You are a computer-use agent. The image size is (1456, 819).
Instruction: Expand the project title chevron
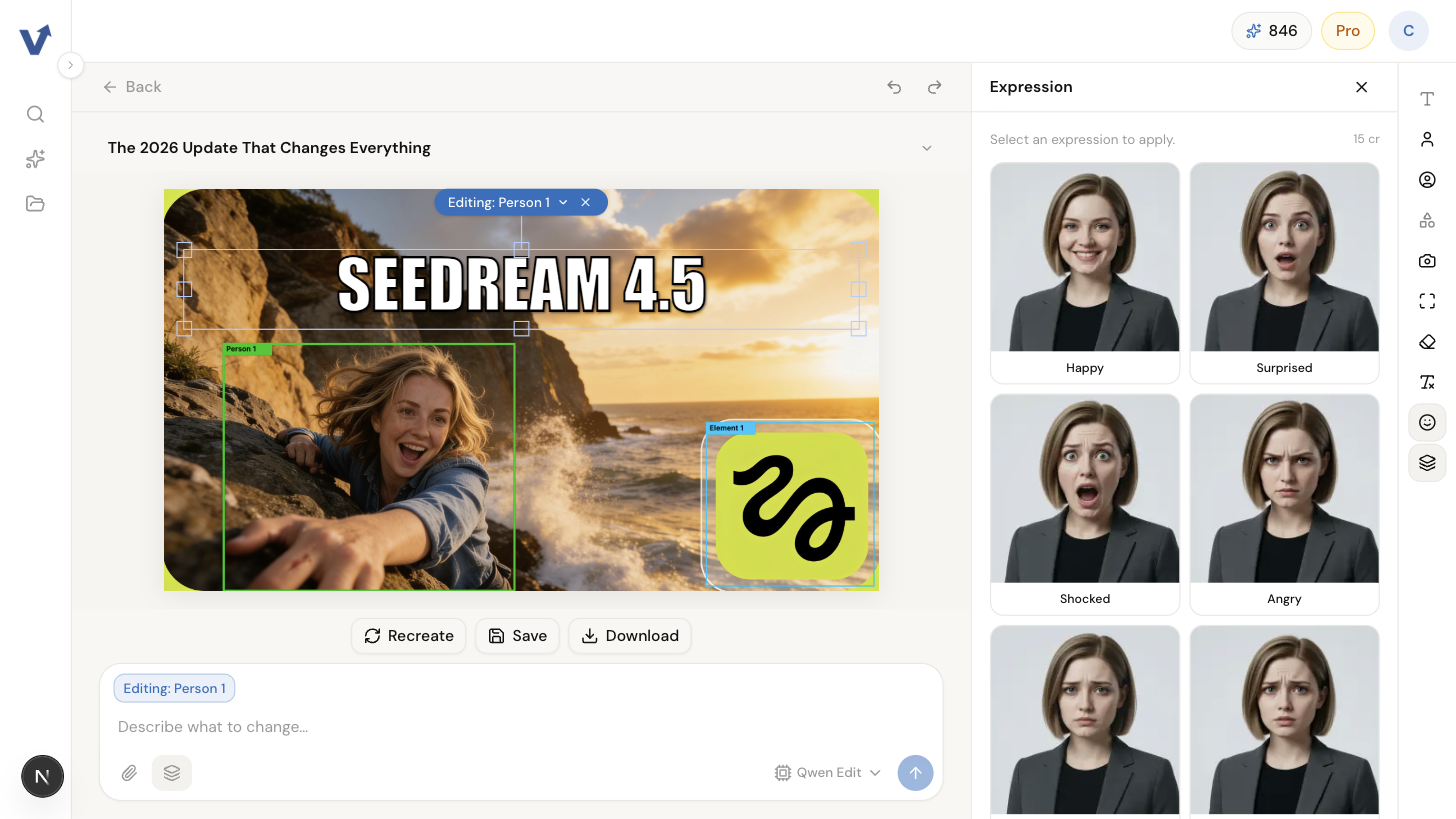click(926, 148)
